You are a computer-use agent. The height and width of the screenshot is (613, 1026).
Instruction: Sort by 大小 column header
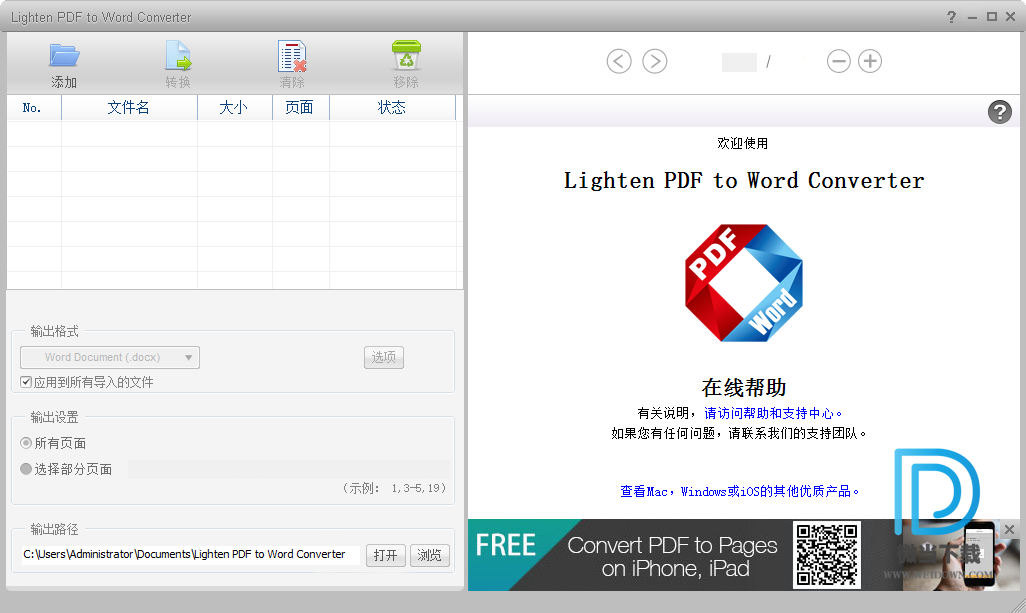234,108
